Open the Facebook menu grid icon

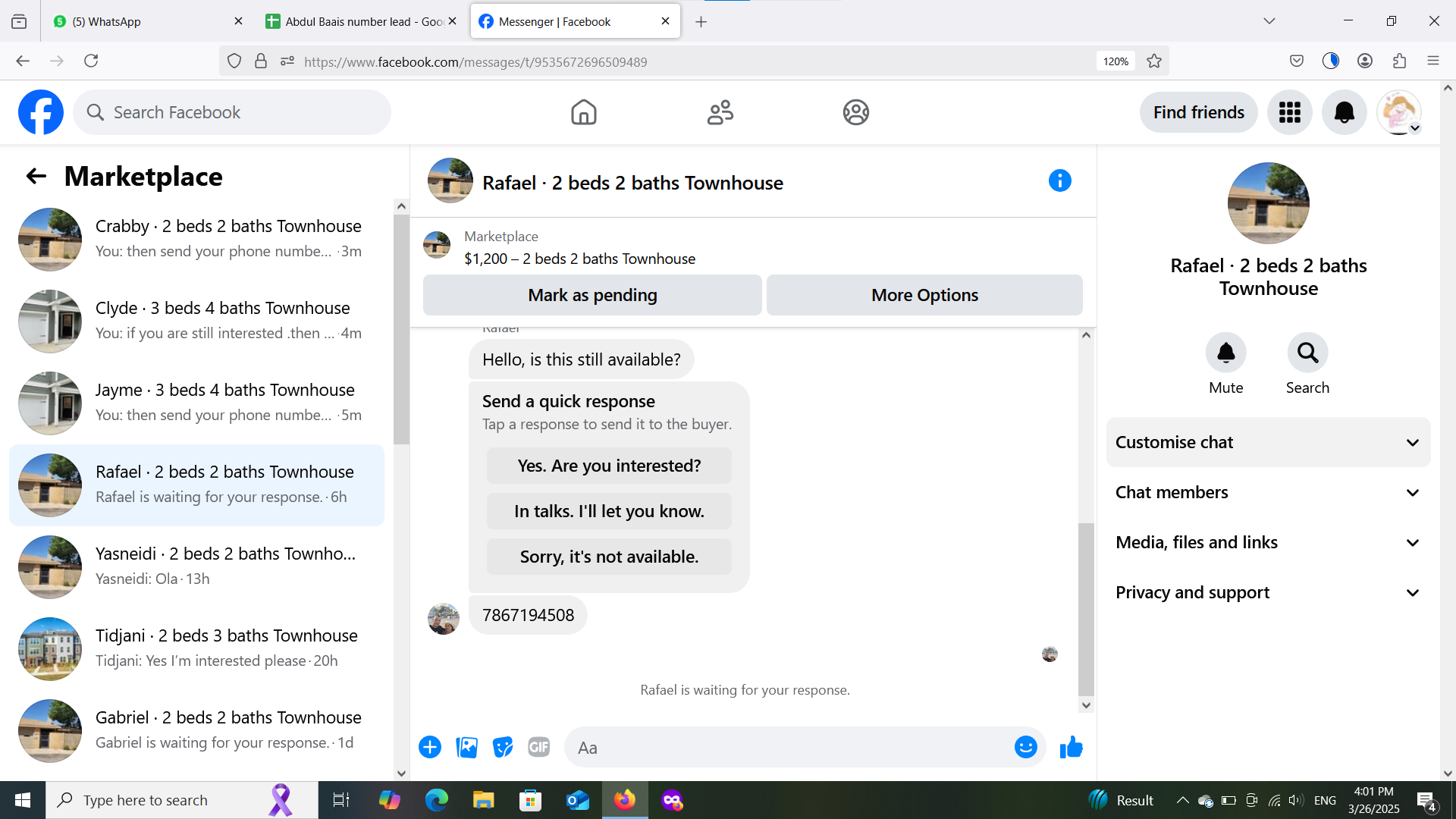(1289, 112)
